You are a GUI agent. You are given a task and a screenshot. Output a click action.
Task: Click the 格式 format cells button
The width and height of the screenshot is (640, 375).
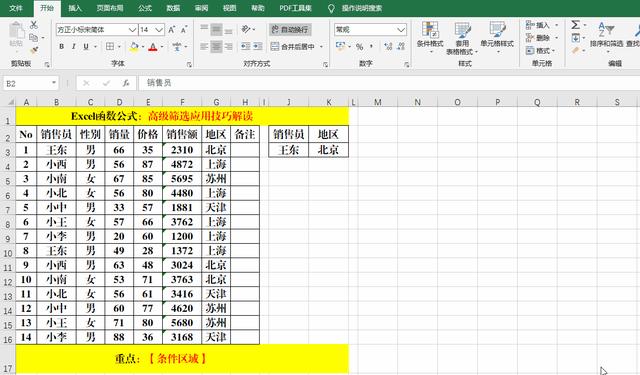538,51
